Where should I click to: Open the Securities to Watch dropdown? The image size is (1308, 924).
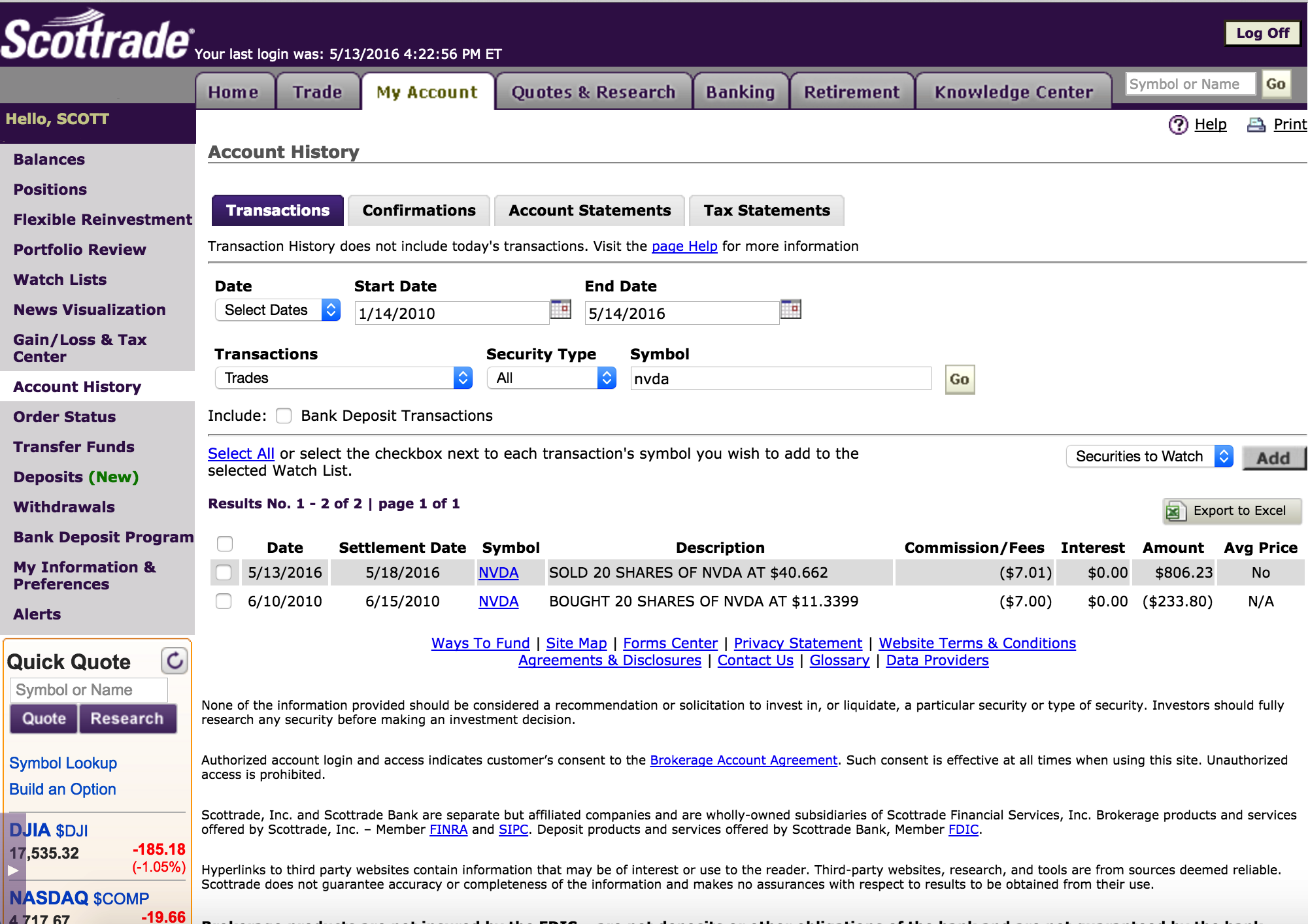(x=1149, y=456)
